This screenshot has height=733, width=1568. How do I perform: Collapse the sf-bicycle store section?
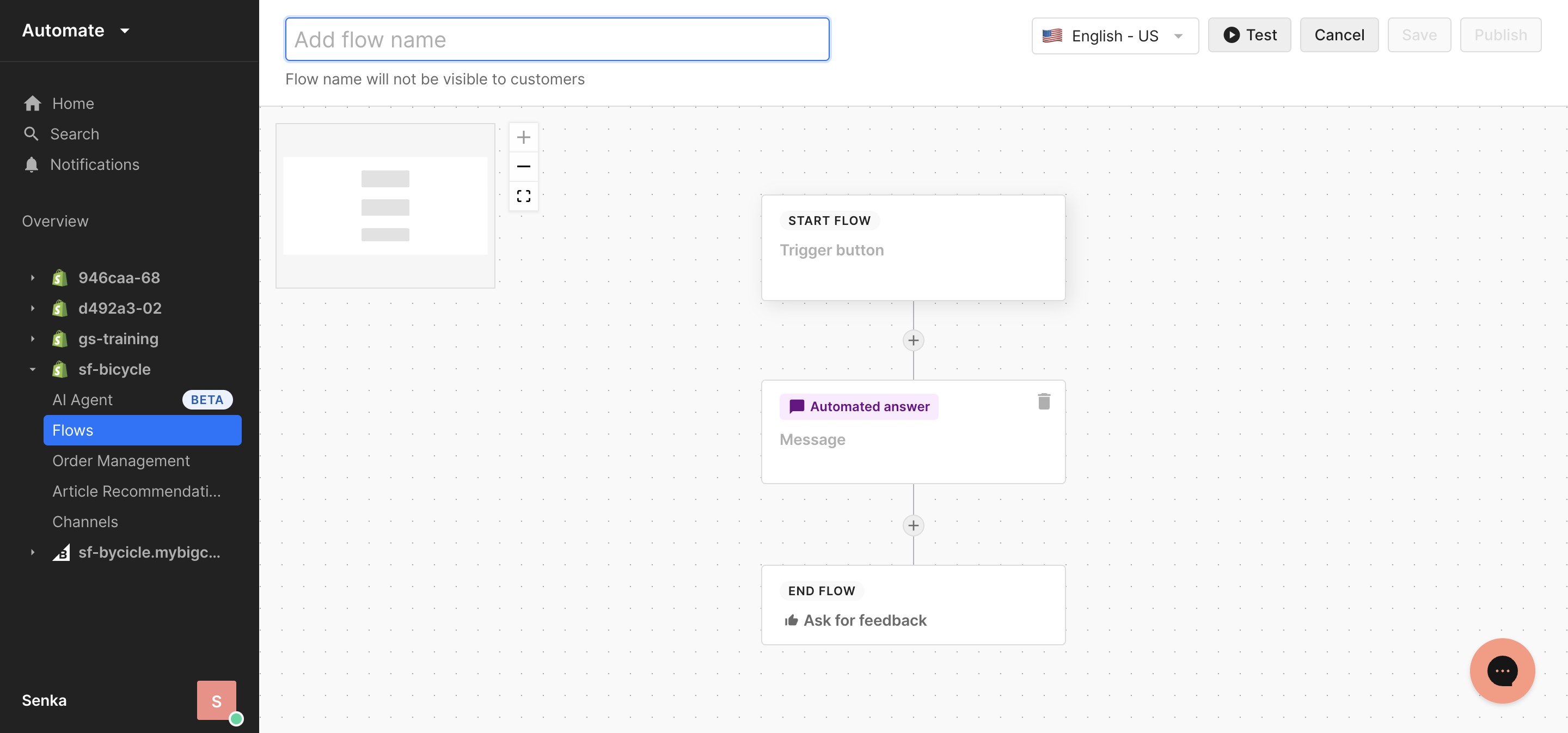pyautogui.click(x=33, y=369)
